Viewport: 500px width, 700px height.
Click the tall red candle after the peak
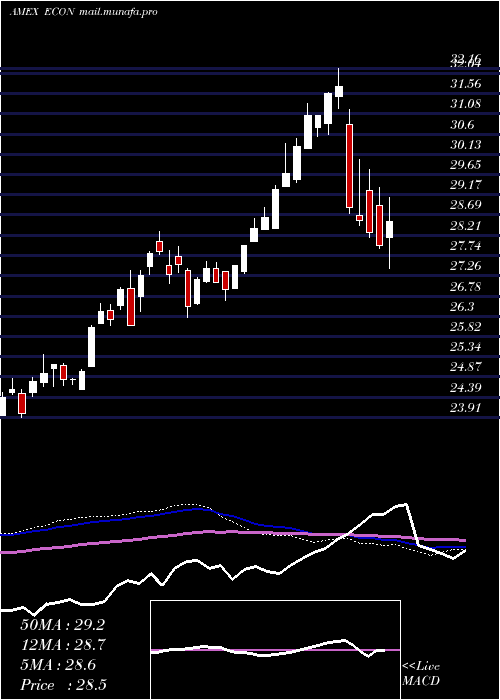(x=349, y=166)
